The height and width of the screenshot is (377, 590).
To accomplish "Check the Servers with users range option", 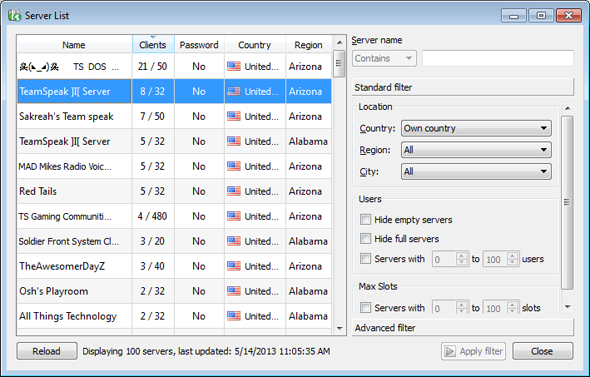I will tap(365, 258).
